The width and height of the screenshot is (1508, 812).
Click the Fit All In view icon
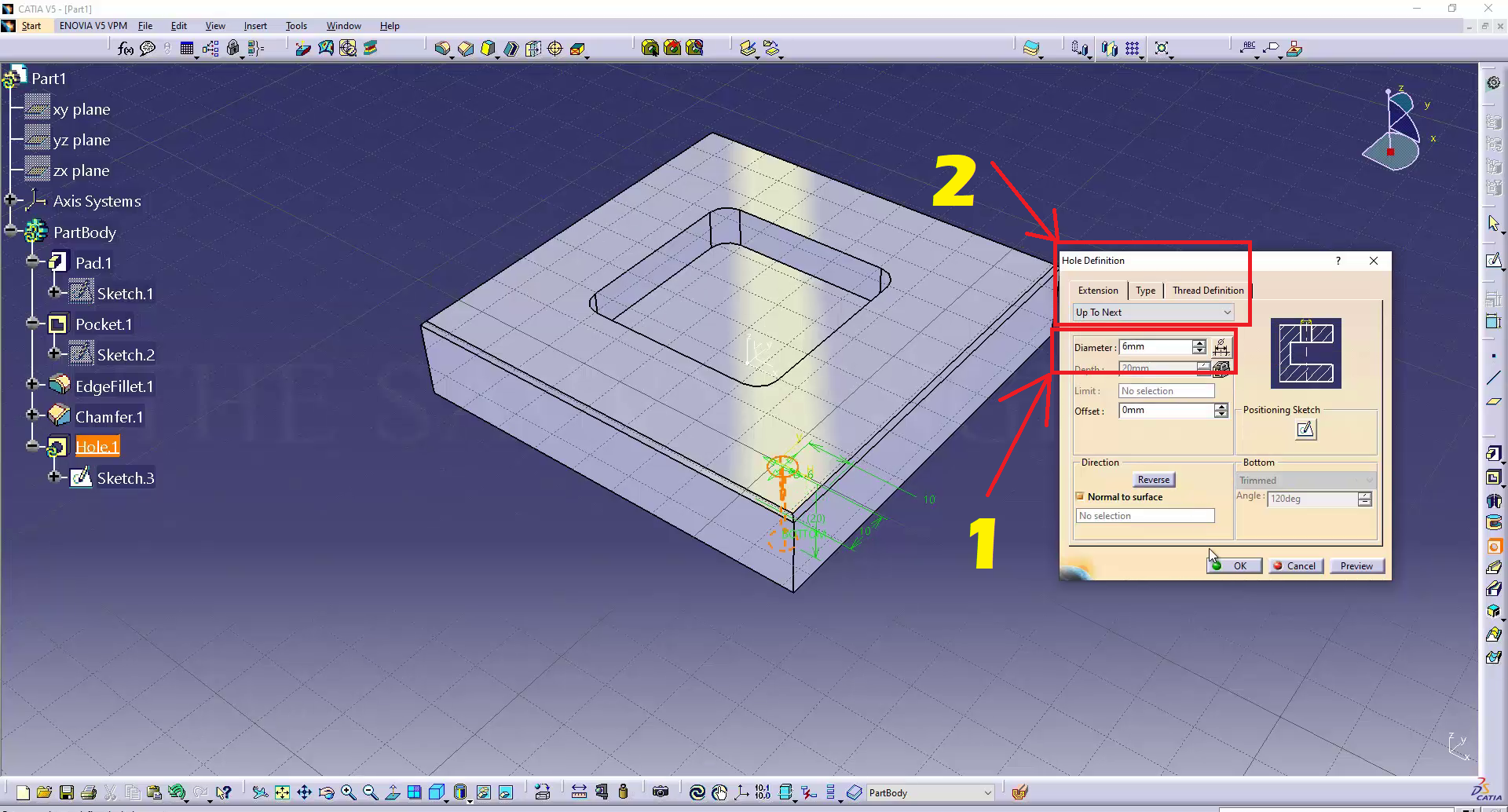(x=282, y=792)
